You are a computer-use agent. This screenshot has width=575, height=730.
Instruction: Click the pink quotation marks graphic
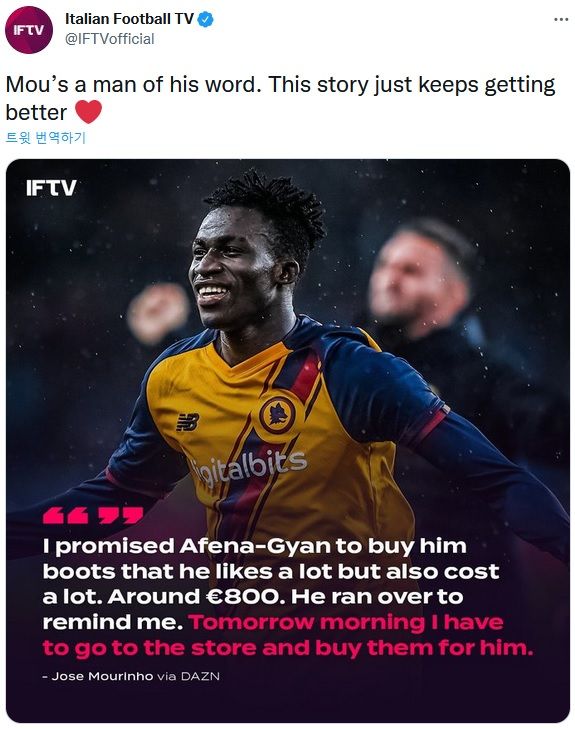93,516
